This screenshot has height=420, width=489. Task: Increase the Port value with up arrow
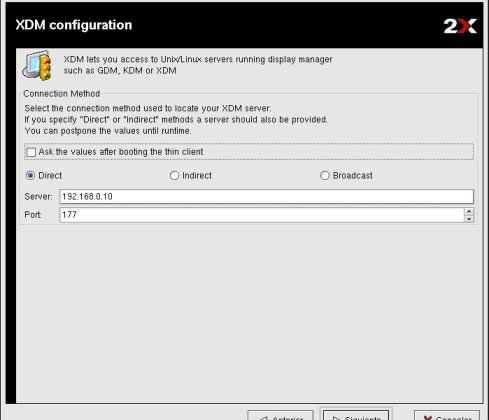tap(469, 211)
